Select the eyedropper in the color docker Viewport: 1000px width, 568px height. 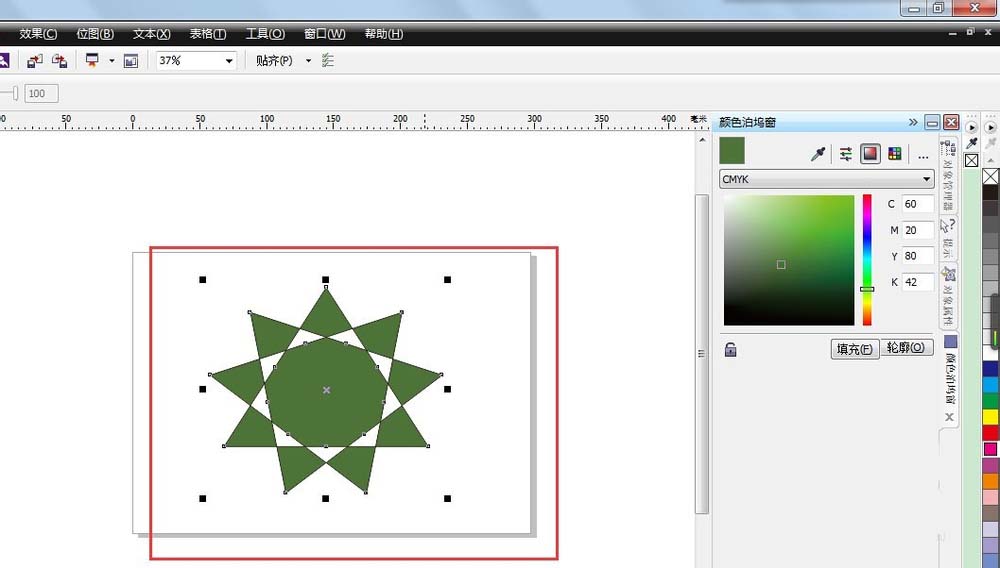point(818,154)
